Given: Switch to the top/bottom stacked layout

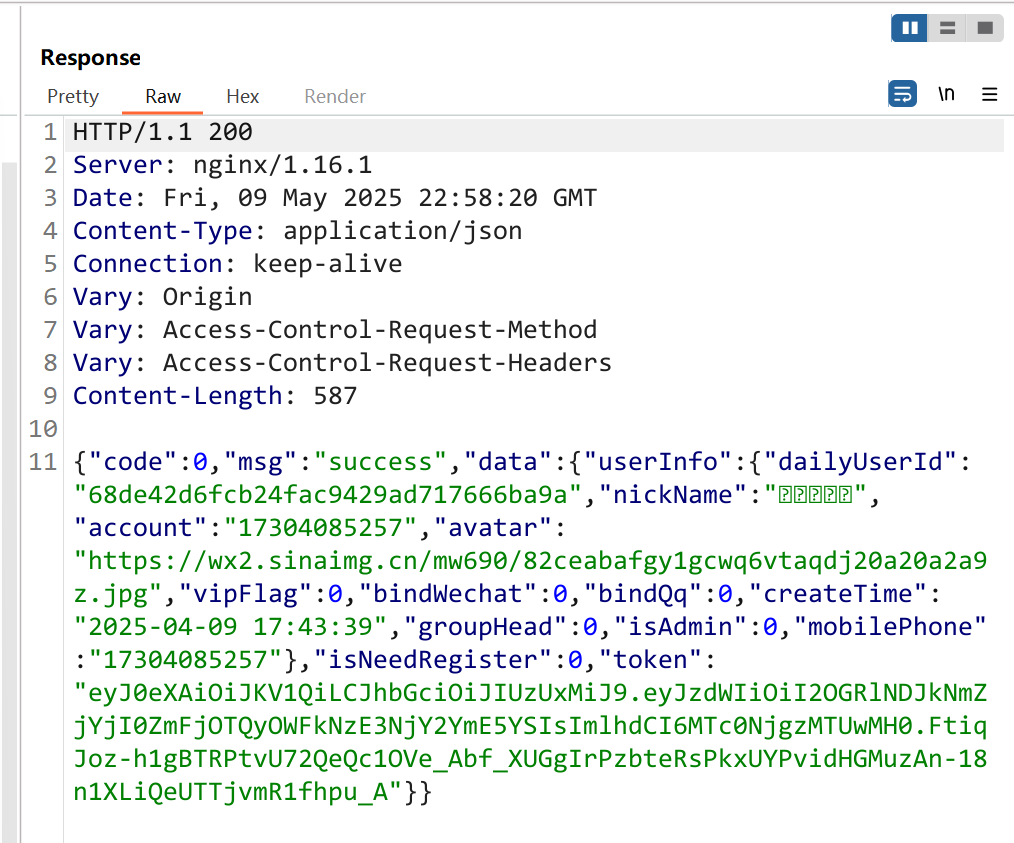Looking at the screenshot, I should [x=948, y=29].
